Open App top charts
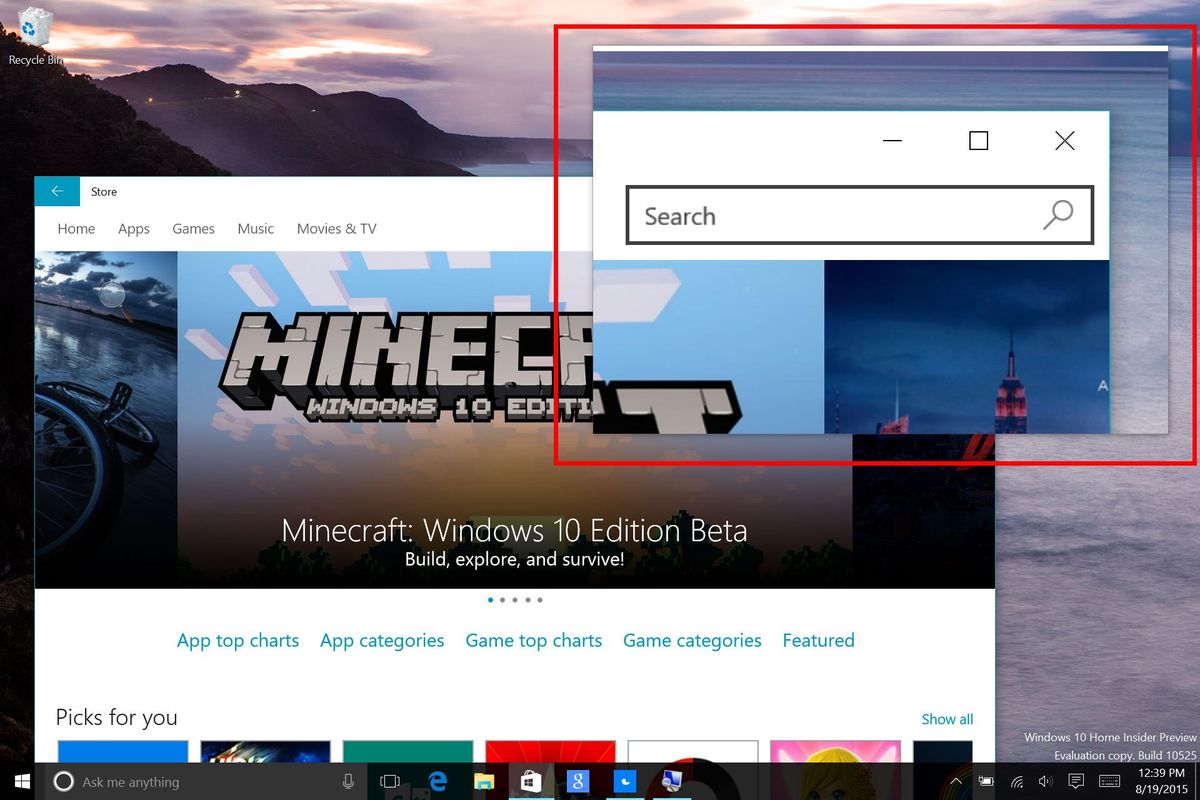Viewport: 1200px width, 800px height. pos(237,640)
